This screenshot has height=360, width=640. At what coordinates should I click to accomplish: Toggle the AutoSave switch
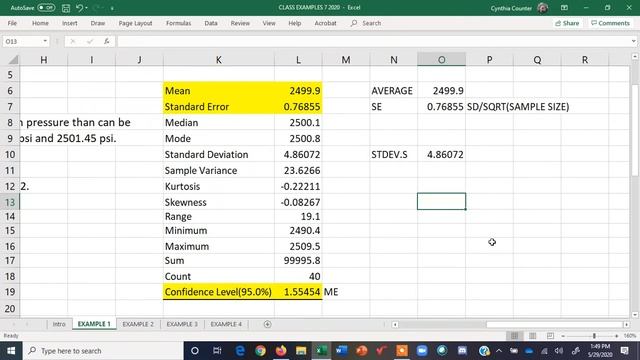(46, 7)
